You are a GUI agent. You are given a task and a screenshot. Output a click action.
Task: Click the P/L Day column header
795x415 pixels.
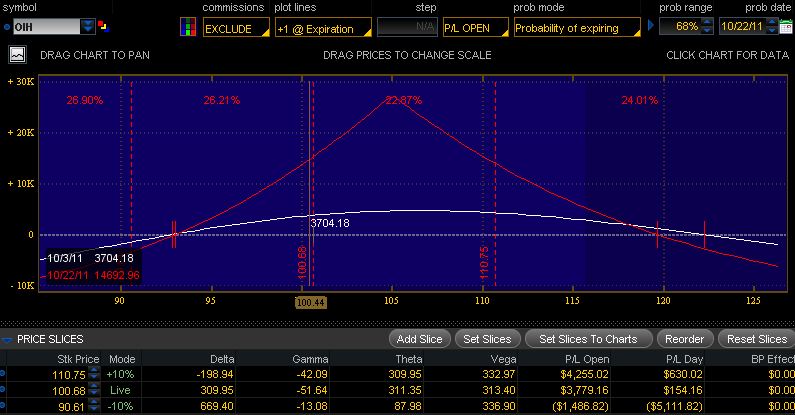(684, 359)
